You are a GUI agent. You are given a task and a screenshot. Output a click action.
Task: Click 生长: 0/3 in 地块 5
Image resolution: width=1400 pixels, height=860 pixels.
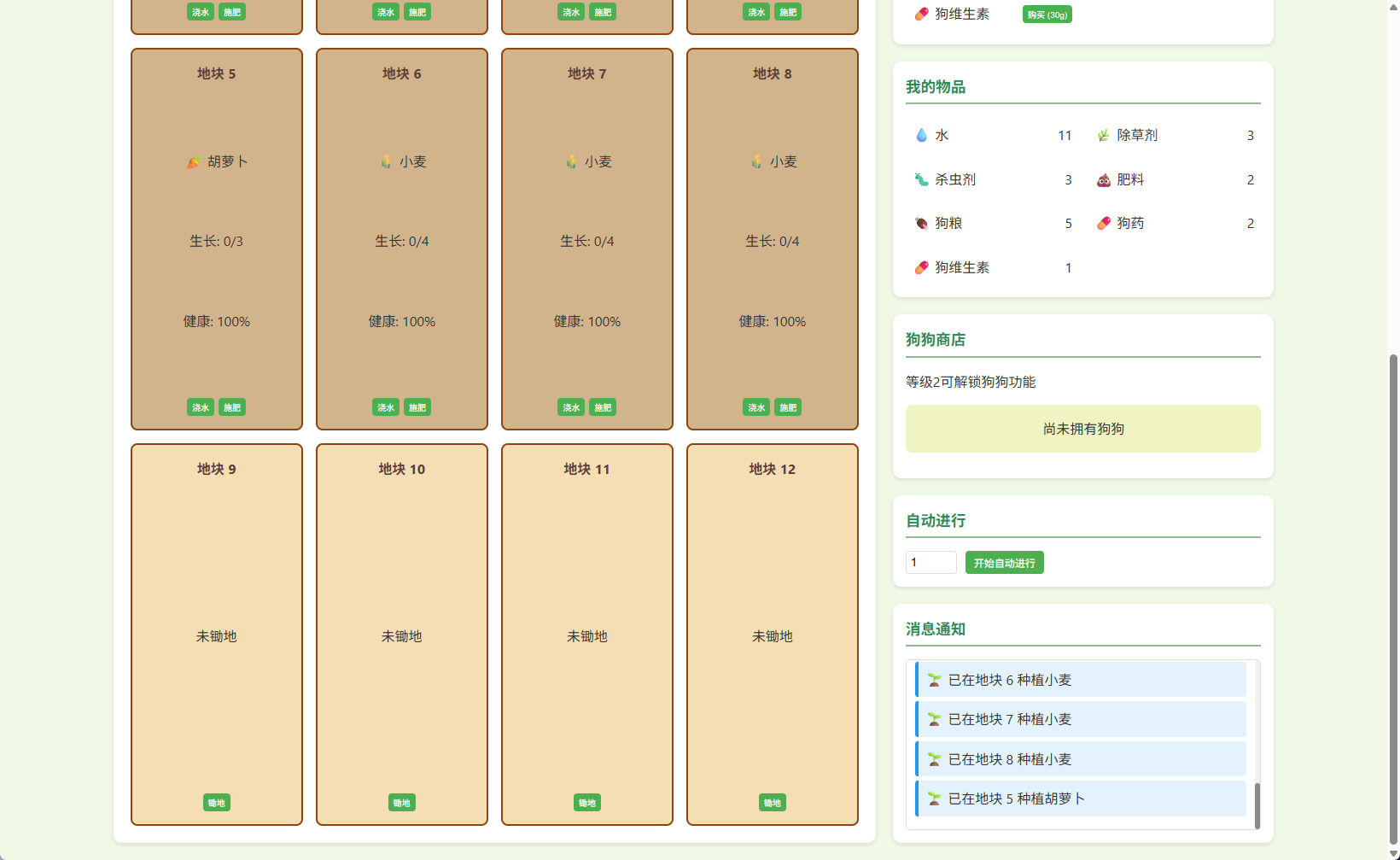tap(217, 242)
